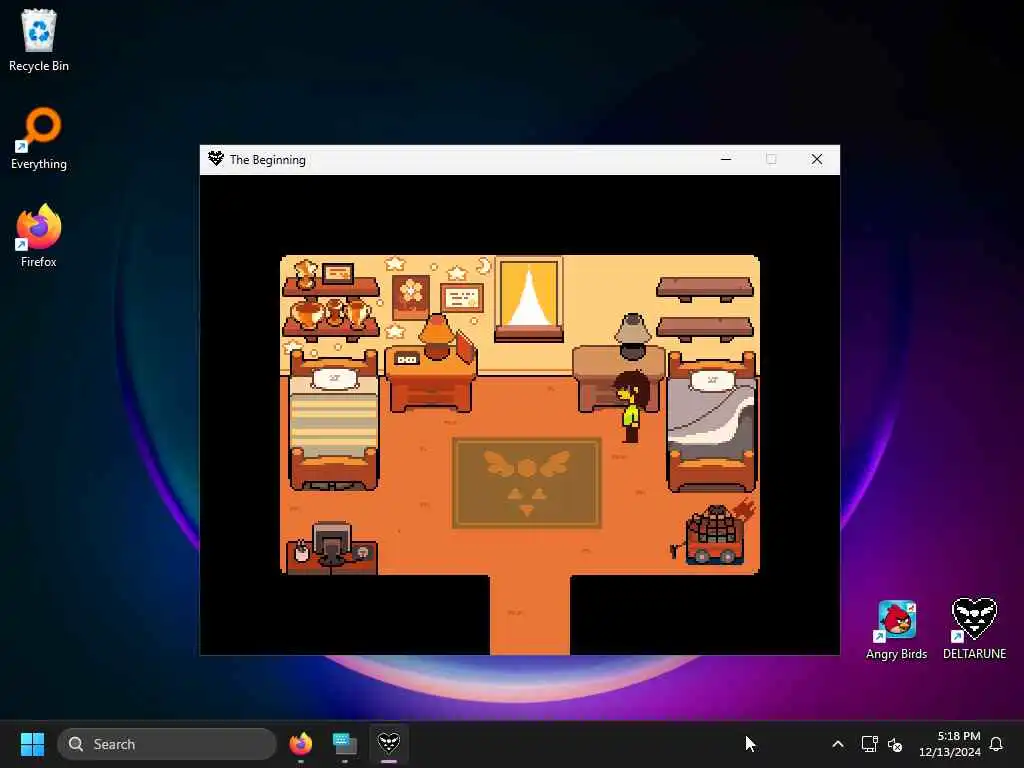Click the gray lamp on right dresser
Viewport: 1024px width, 768px height.
pyautogui.click(x=632, y=336)
